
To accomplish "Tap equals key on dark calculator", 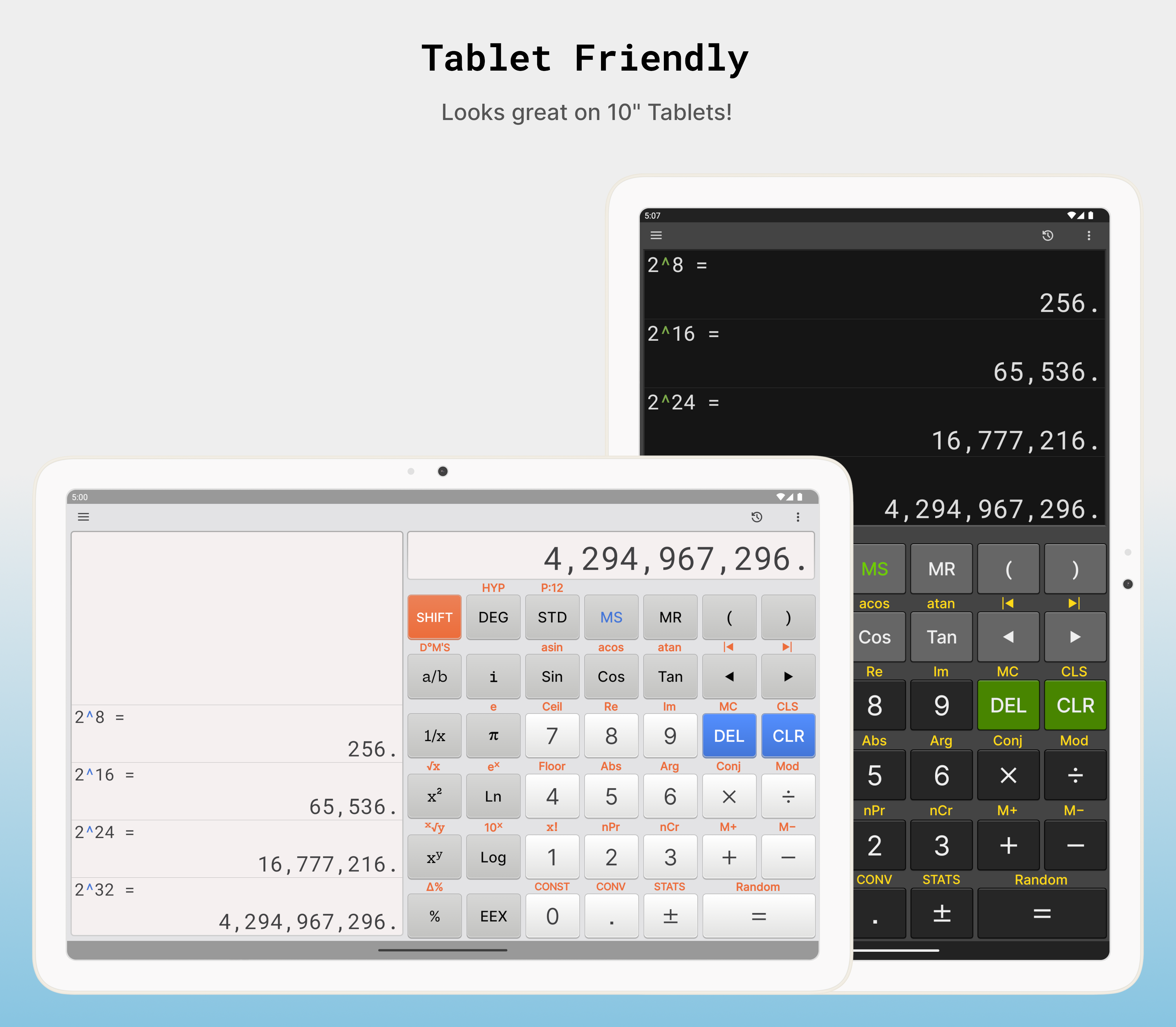I will coord(1042,913).
